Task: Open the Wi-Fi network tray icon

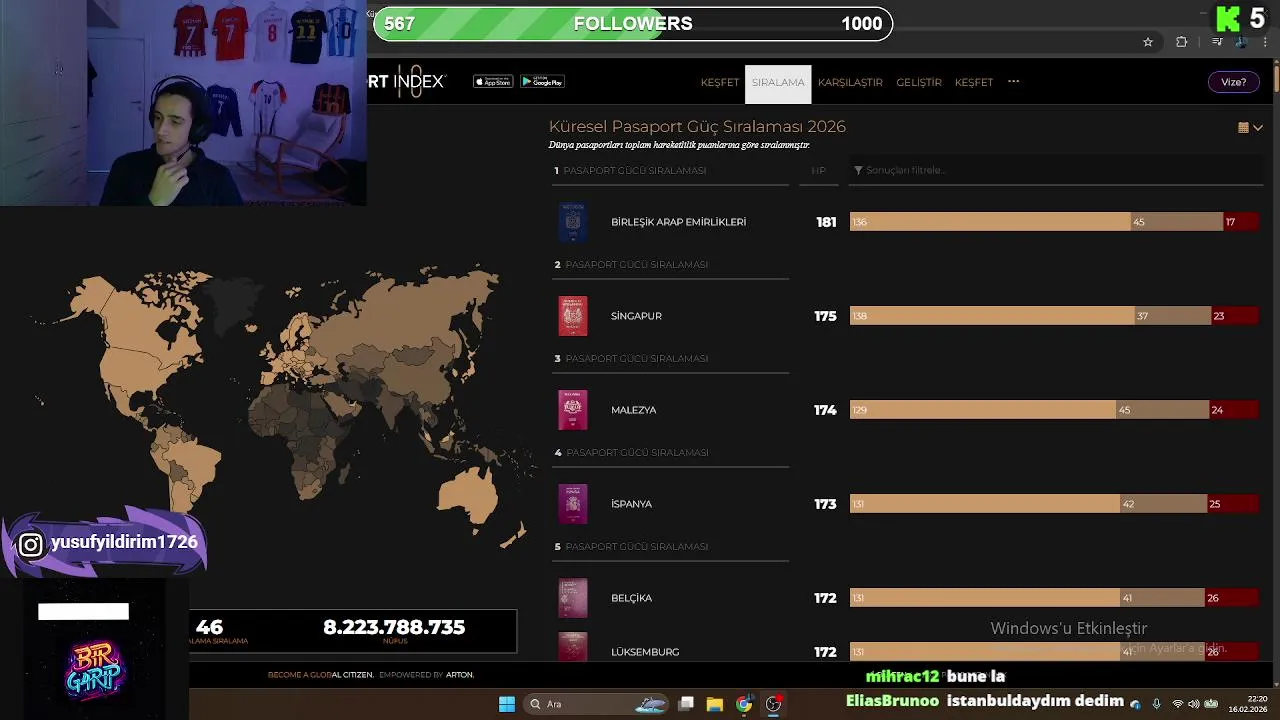Action: coord(1177,704)
